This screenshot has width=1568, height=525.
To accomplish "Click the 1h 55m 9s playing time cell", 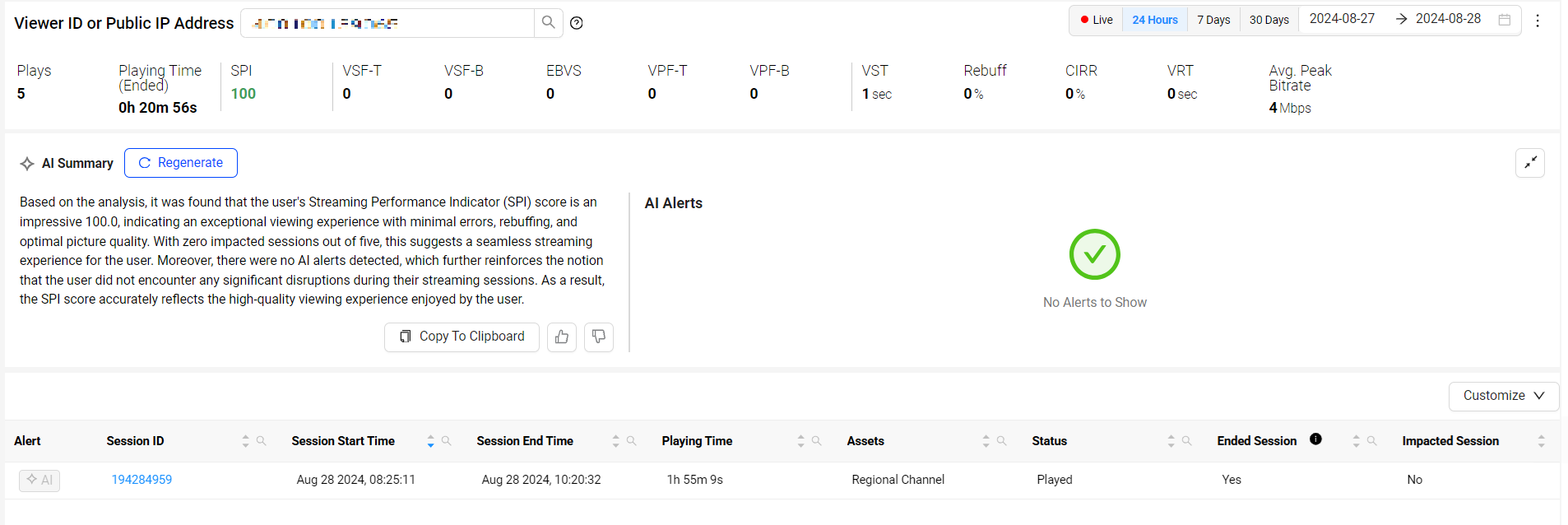I will [694, 480].
